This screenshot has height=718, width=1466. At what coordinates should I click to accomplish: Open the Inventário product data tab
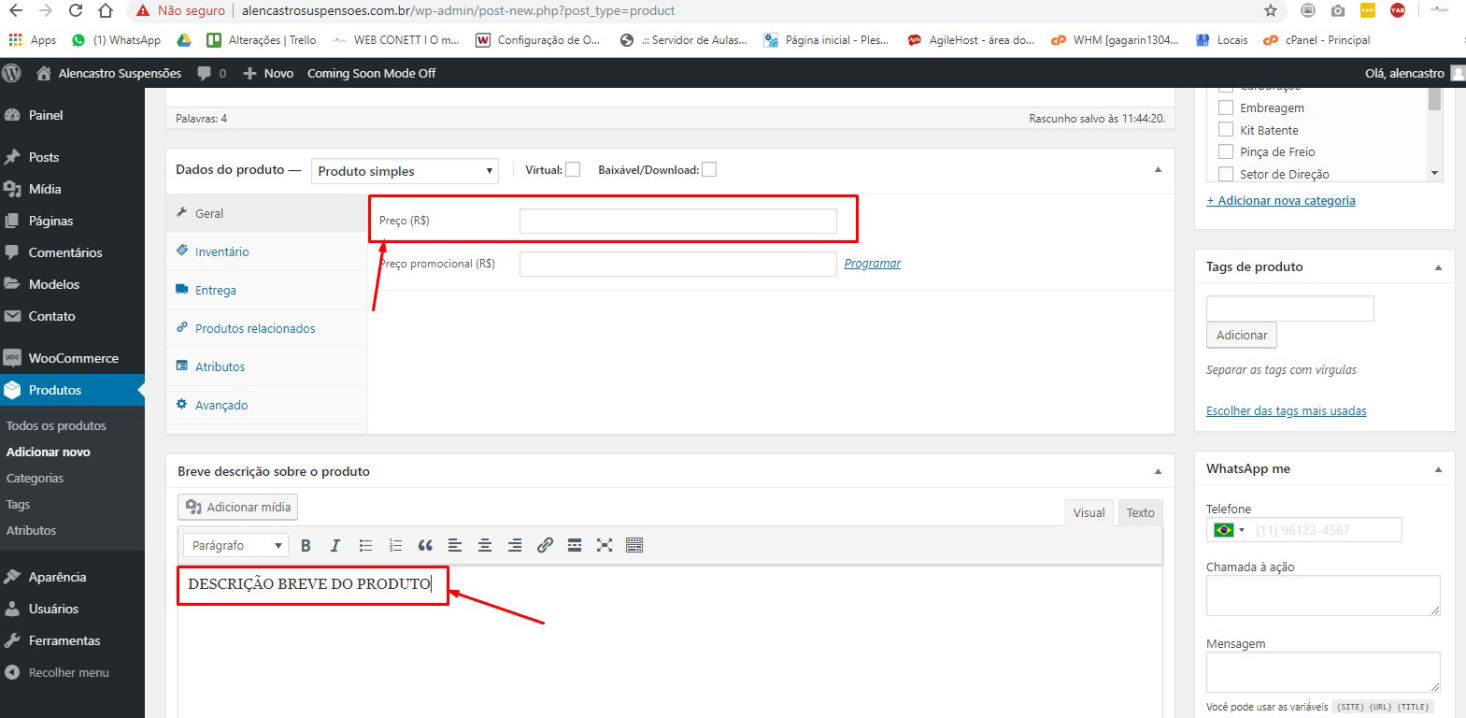coord(222,252)
